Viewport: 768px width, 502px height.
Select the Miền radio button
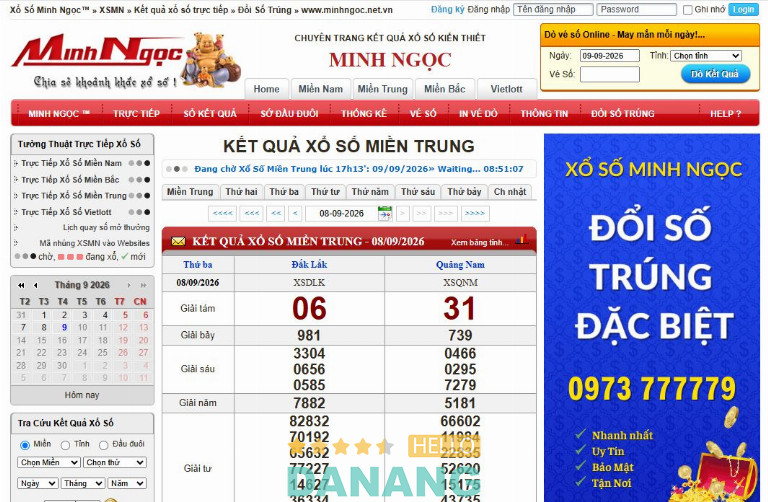click(x=24, y=445)
